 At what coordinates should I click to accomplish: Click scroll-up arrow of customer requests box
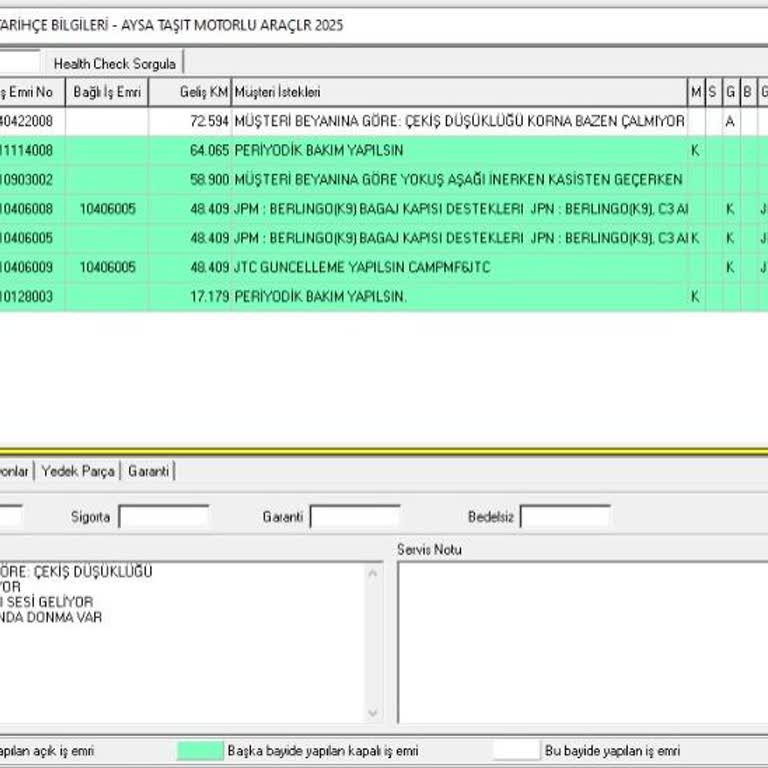click(x=374, y=573)
